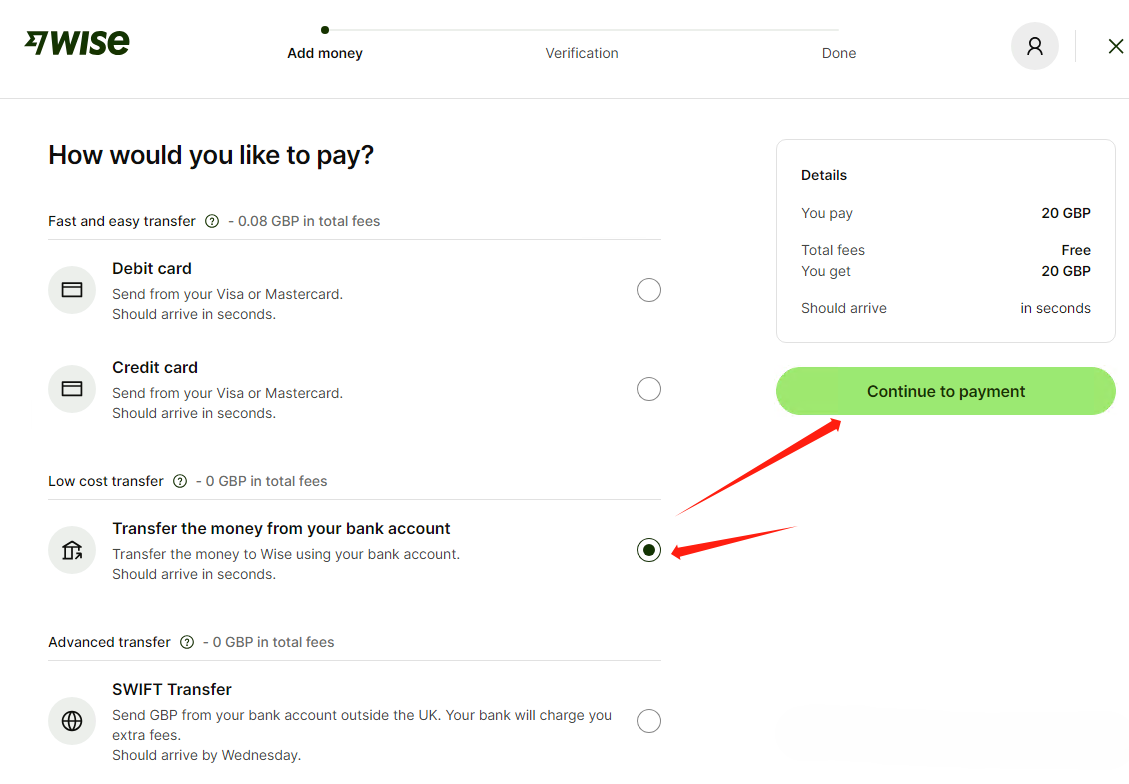The image size is (1129, 784).
Task: Select the SWIFT Transfer radio button
Action: click(649, 721)
